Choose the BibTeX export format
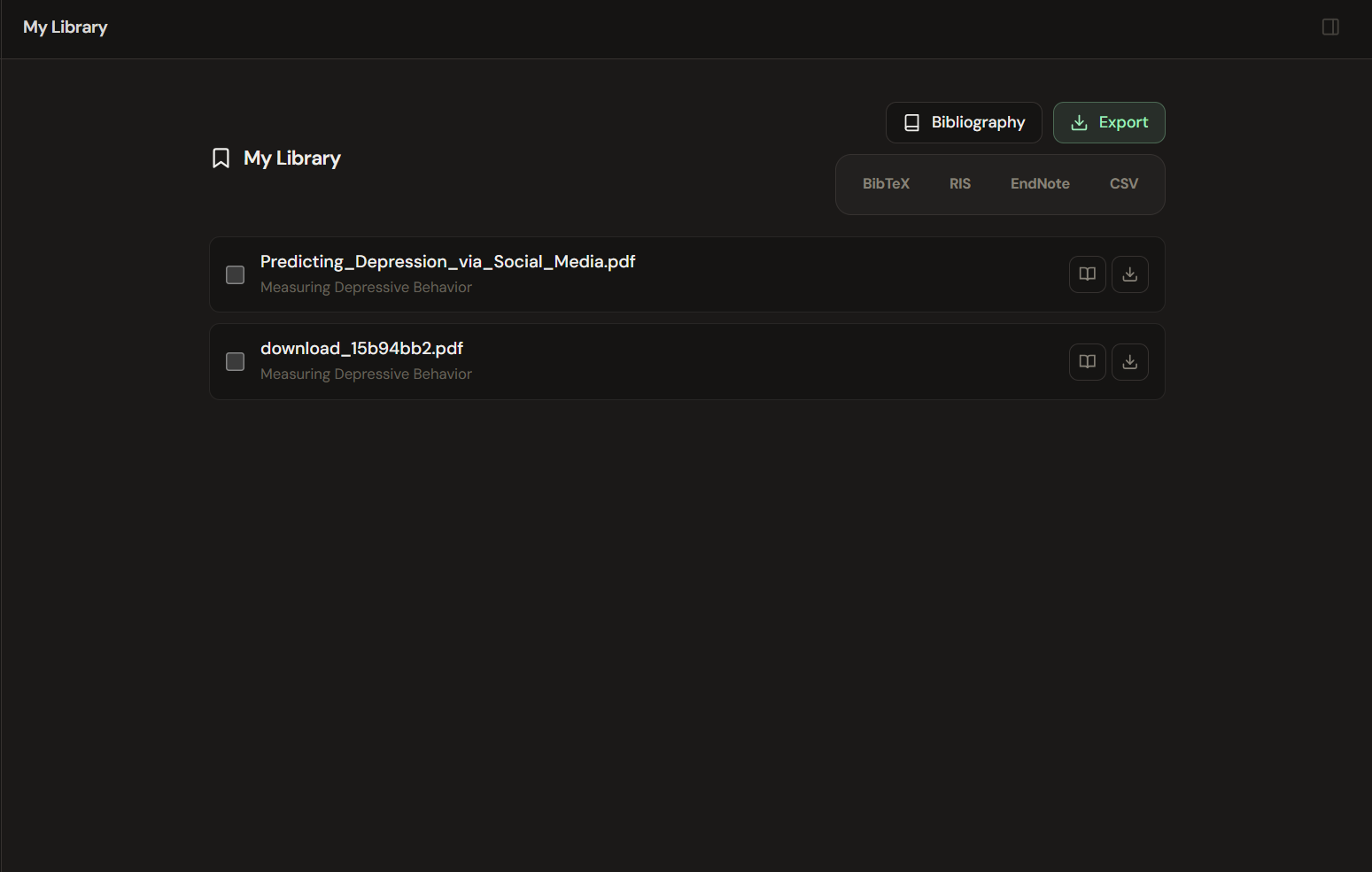Viewport: 1372px width, 872px height. 886,184
